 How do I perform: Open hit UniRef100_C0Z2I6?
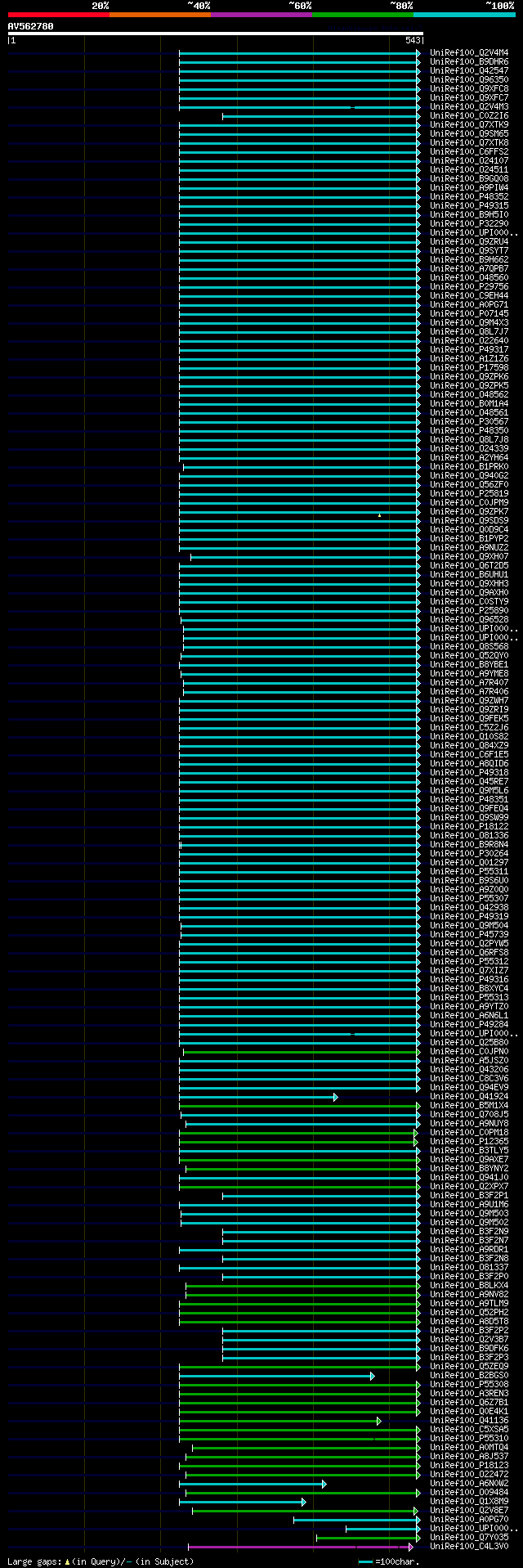tap(469, 115)
